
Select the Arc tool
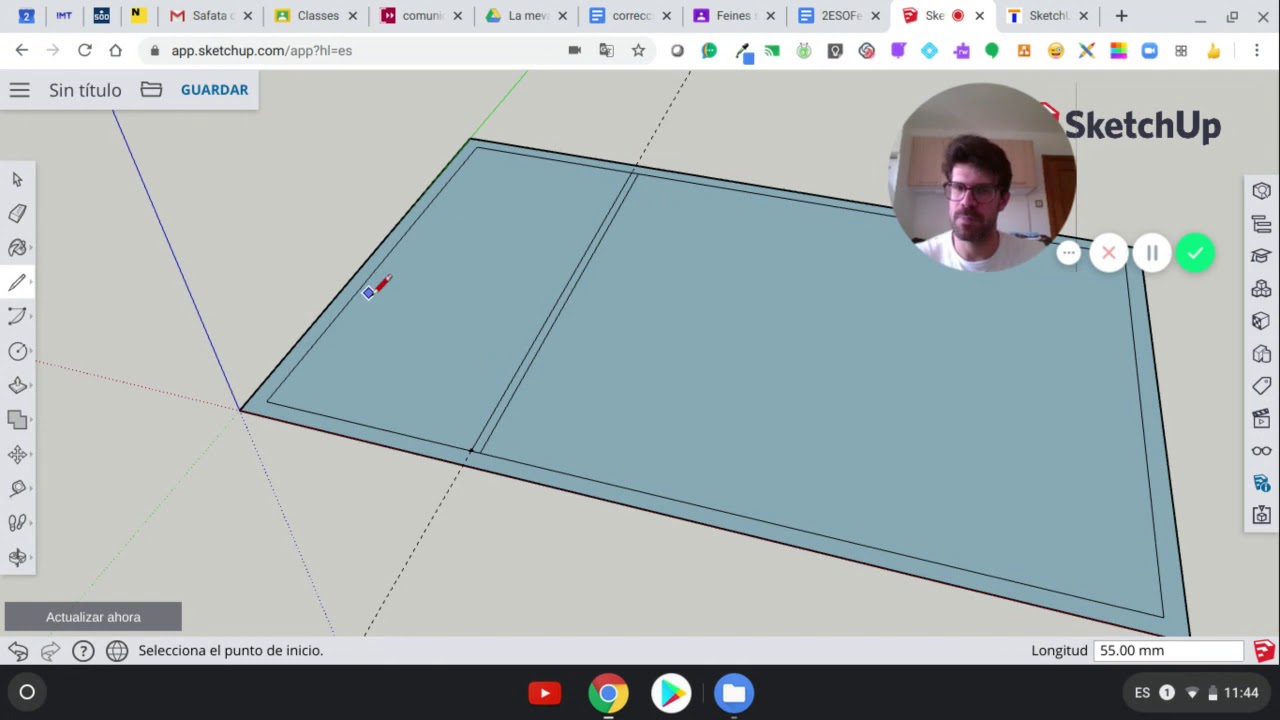(17, 317)
